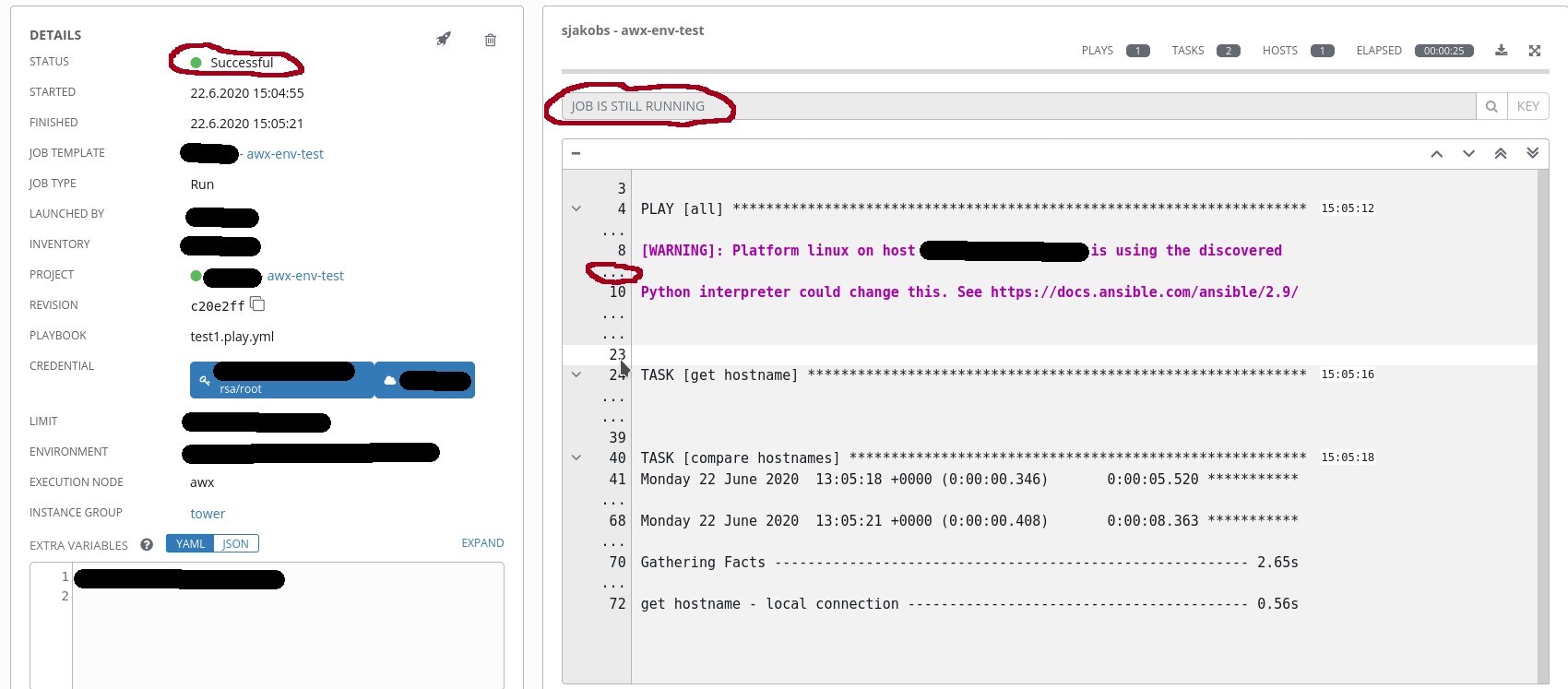Click output line 68 timestamp text

(x=969, y=521)
